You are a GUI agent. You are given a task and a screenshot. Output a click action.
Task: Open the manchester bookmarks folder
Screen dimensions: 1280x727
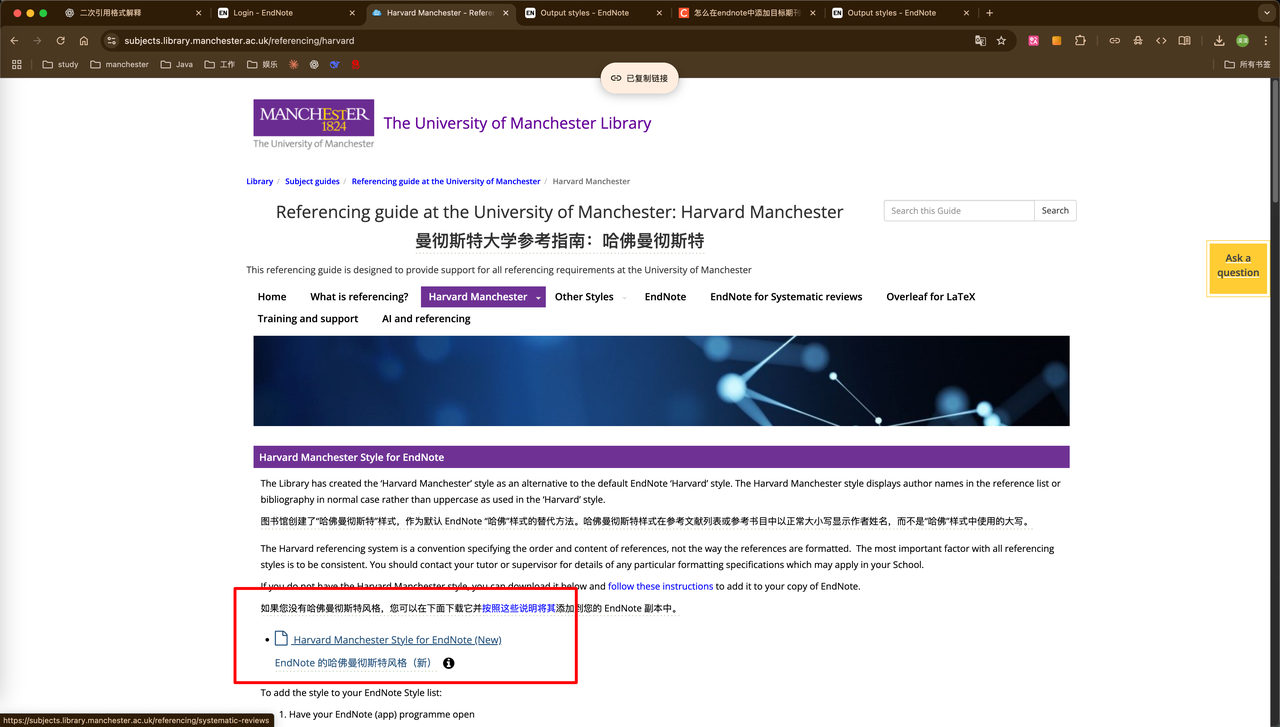(119, 64)
